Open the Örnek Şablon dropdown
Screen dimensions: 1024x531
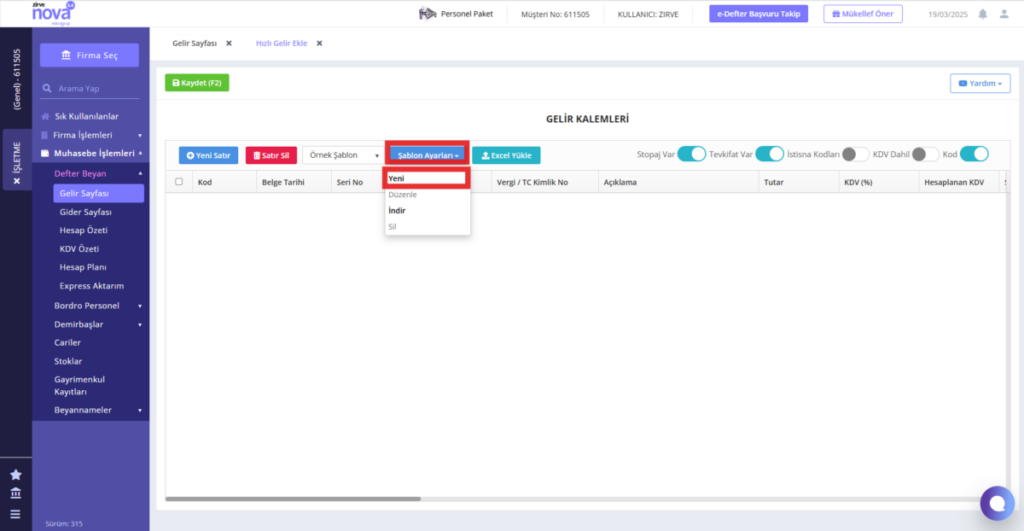click(x=344, y=155)
